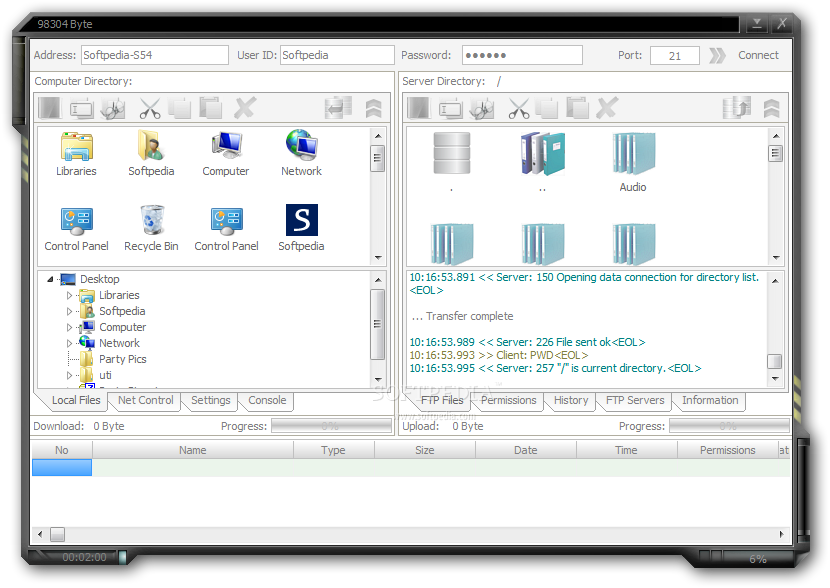Click the rename icon in the Computer Directory toolbar
Screen dimensions: 830x588
pyautogui.click(x=81, y=109)
